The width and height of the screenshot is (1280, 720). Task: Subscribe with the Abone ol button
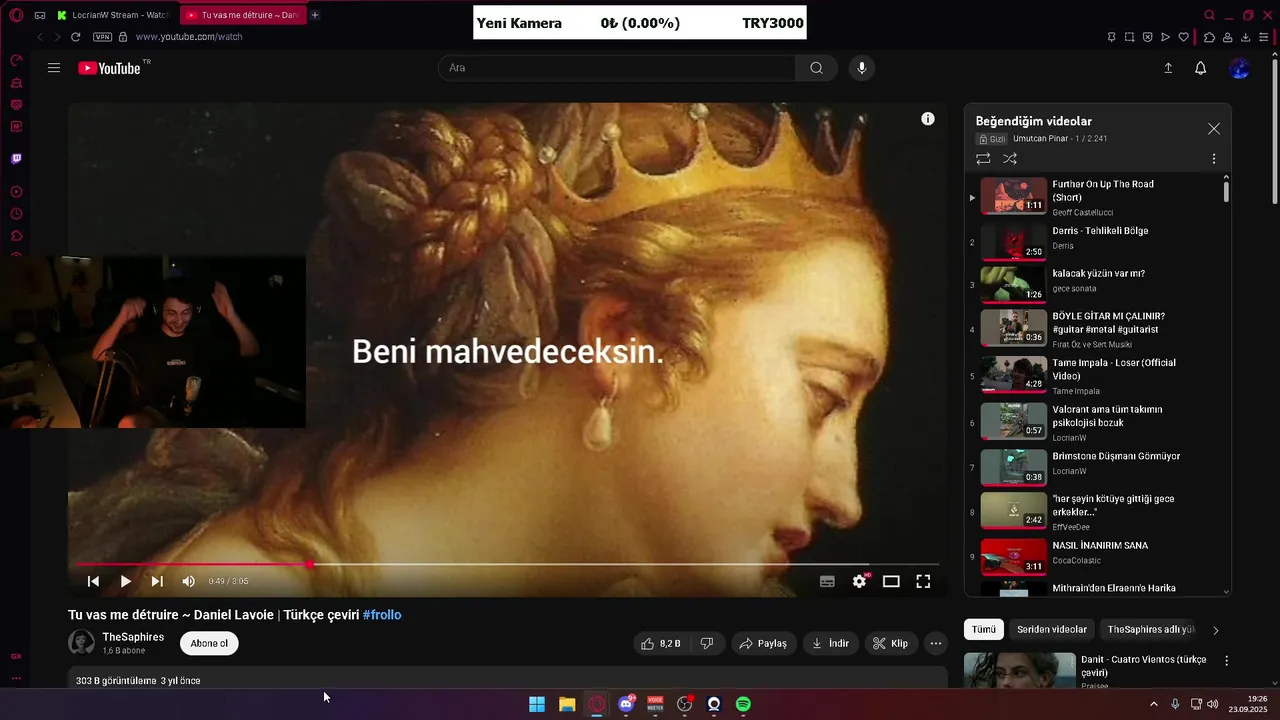pos(209,643)
